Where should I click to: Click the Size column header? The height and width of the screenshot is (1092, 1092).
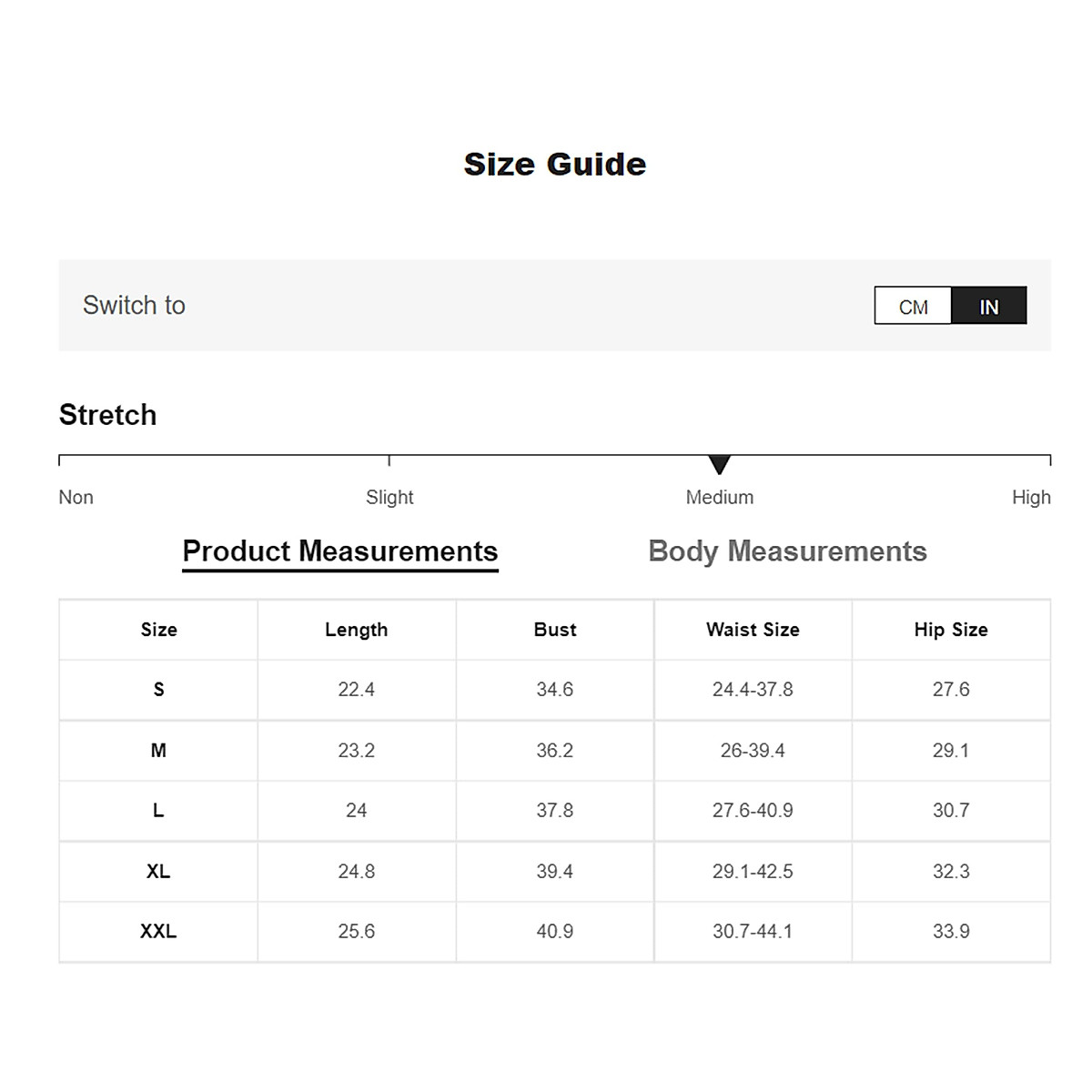(x=158, y=630)
